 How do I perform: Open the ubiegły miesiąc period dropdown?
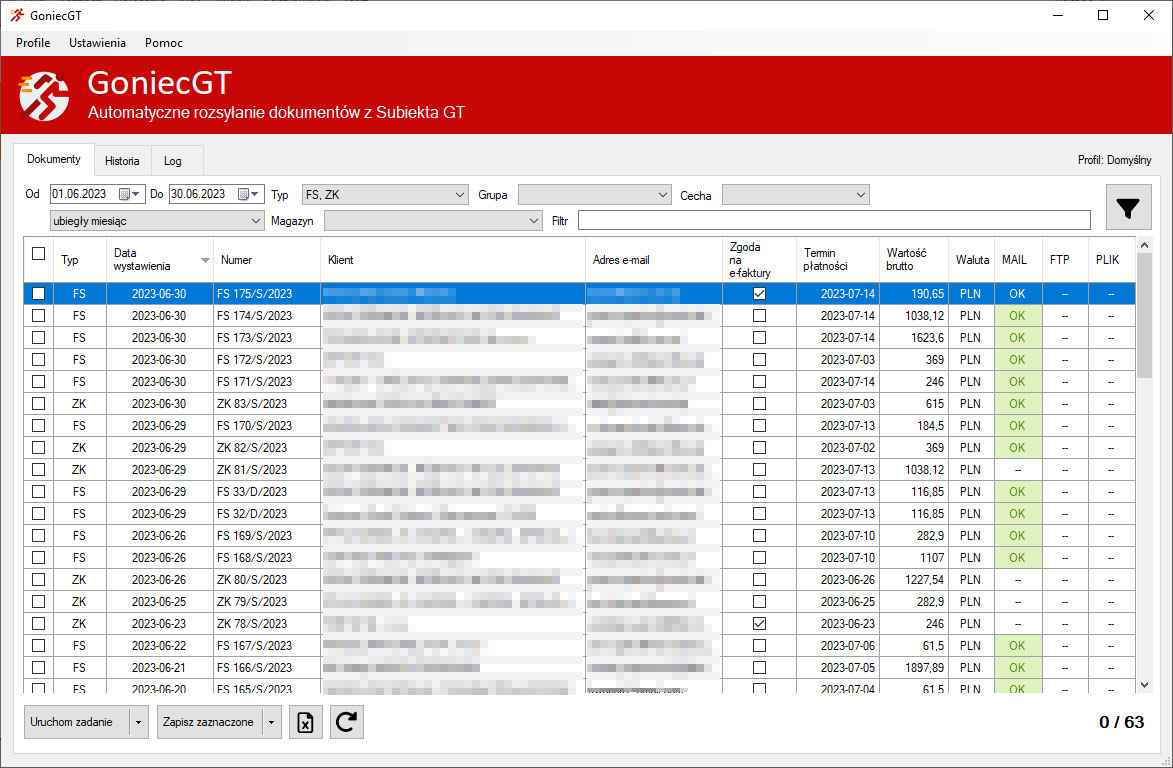157,221
